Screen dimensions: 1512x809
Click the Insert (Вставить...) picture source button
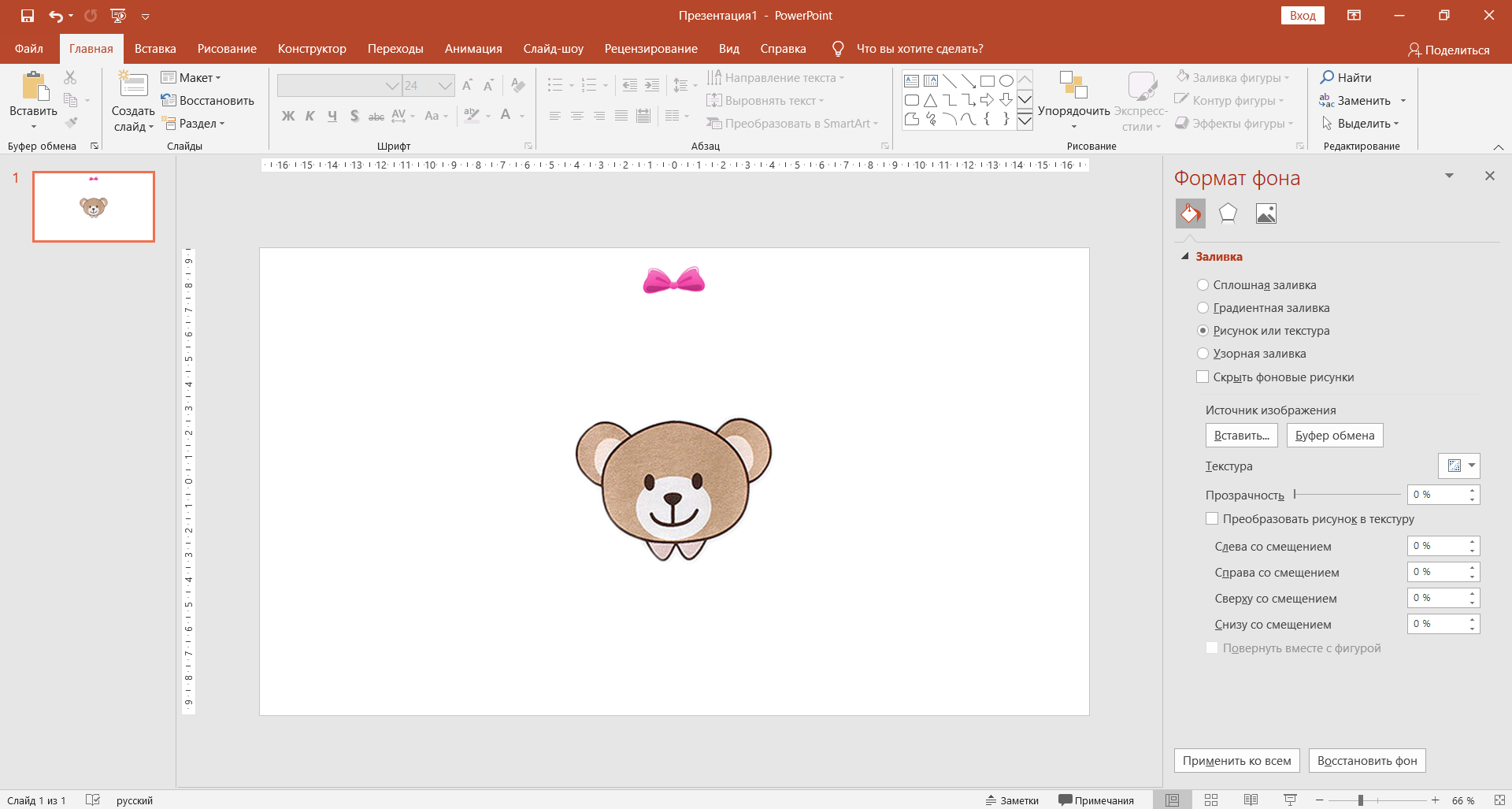(1241, 436)
